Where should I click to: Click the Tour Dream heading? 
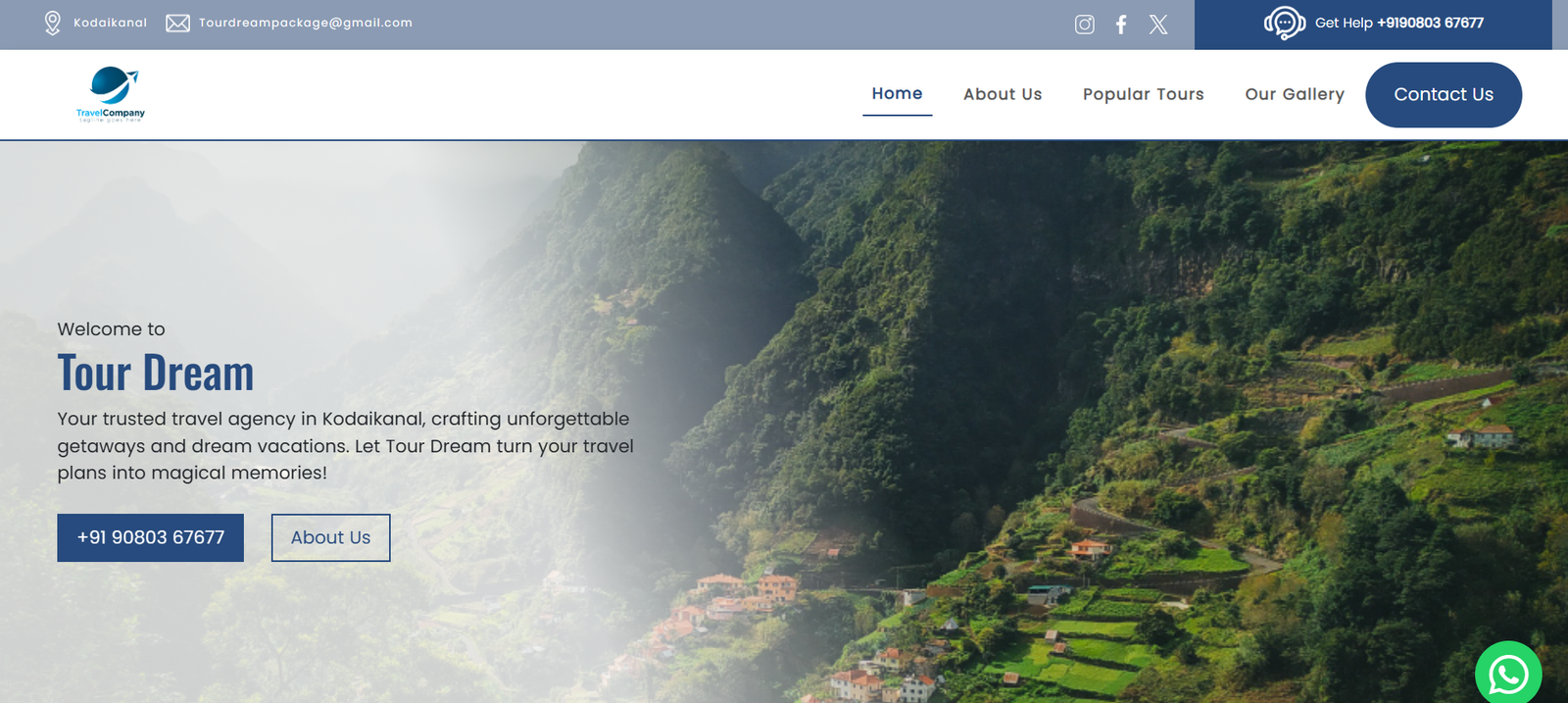[156, 374]
